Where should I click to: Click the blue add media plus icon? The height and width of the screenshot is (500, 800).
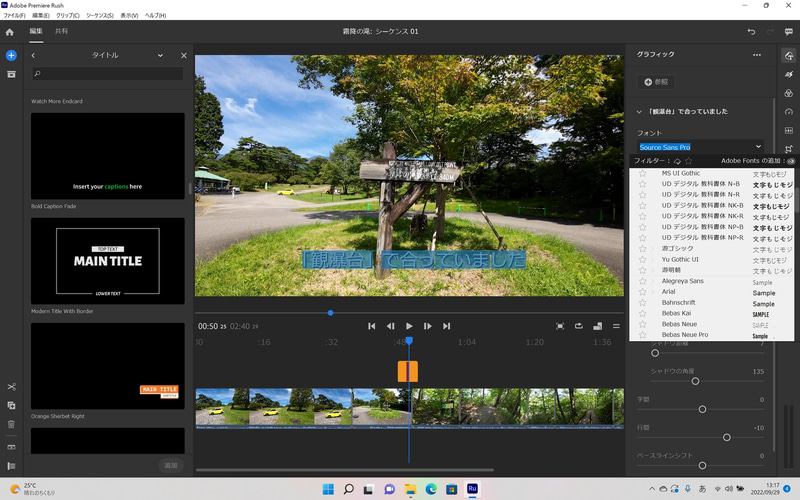pyautogui.click(x=11, y=56)
